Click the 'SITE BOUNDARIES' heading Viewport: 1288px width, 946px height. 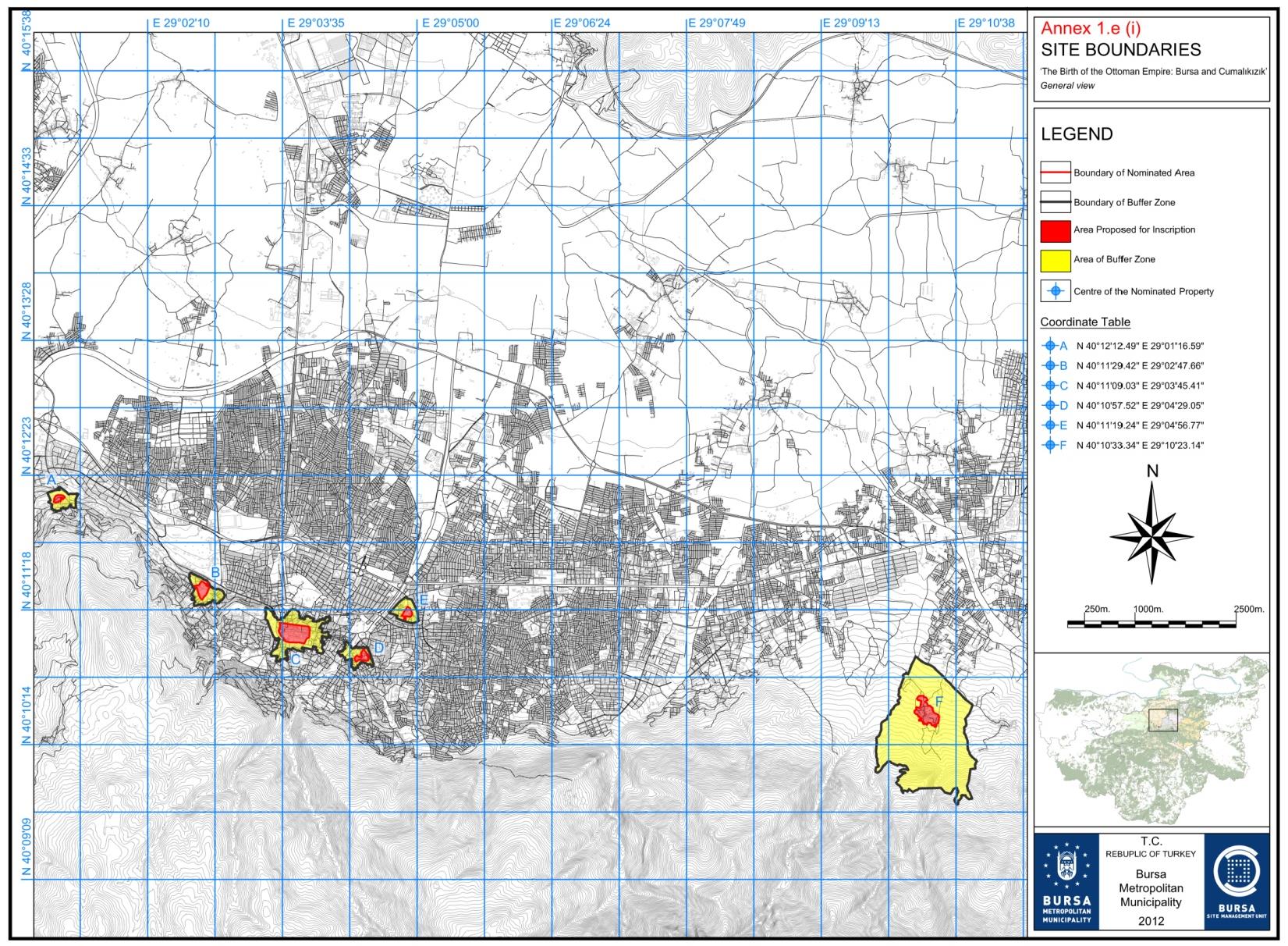pos(1120,50)
